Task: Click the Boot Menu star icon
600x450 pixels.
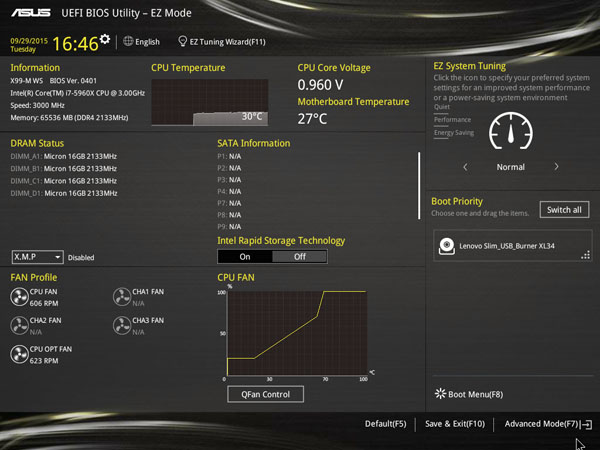Action: tap(440, 393)
